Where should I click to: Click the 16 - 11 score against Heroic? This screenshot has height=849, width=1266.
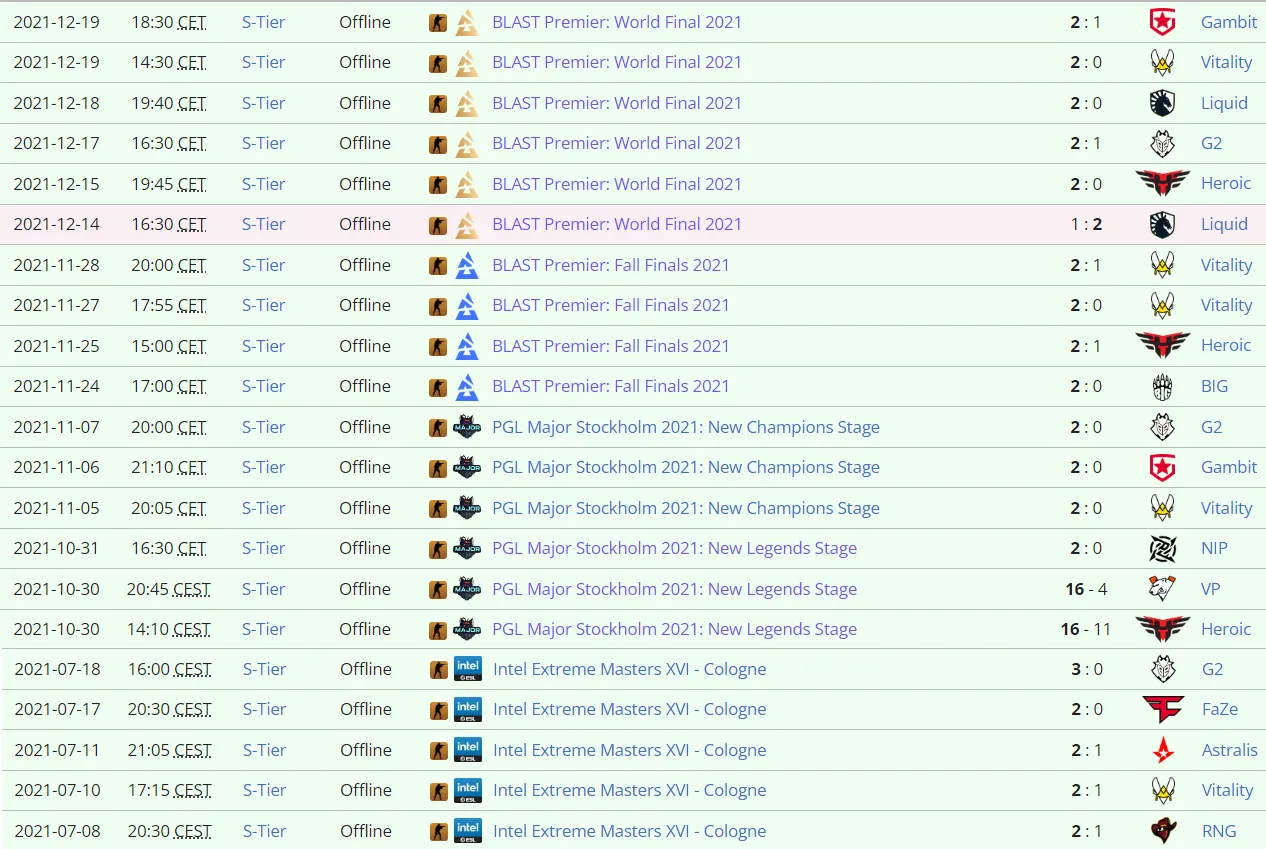tap(1086, 629)
